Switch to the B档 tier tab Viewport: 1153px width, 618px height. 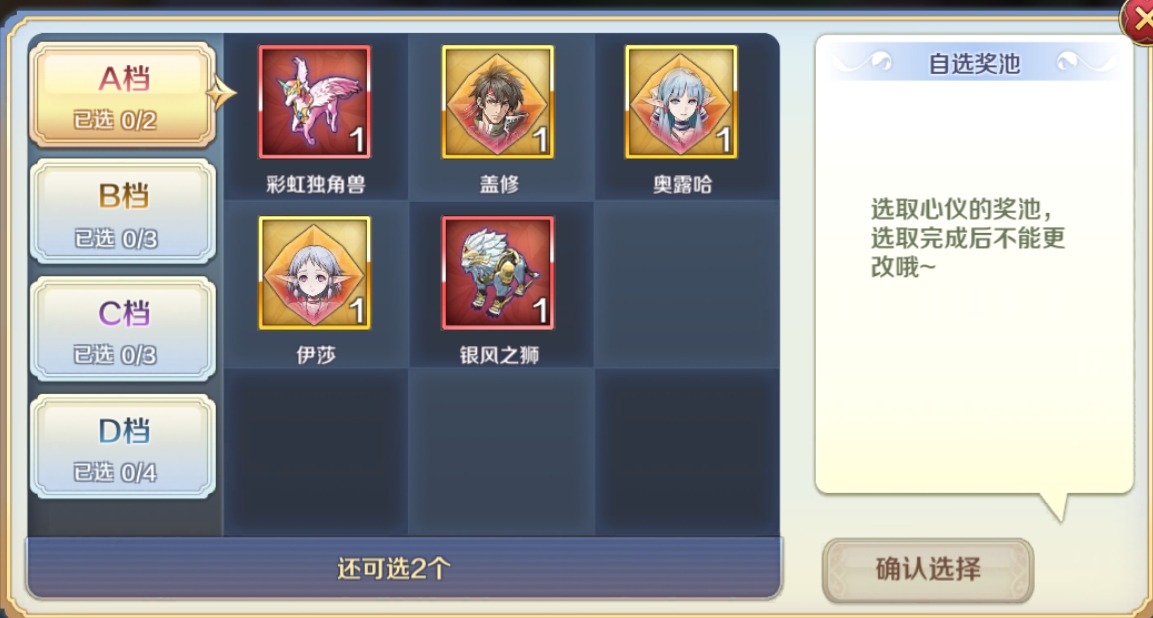123,211
